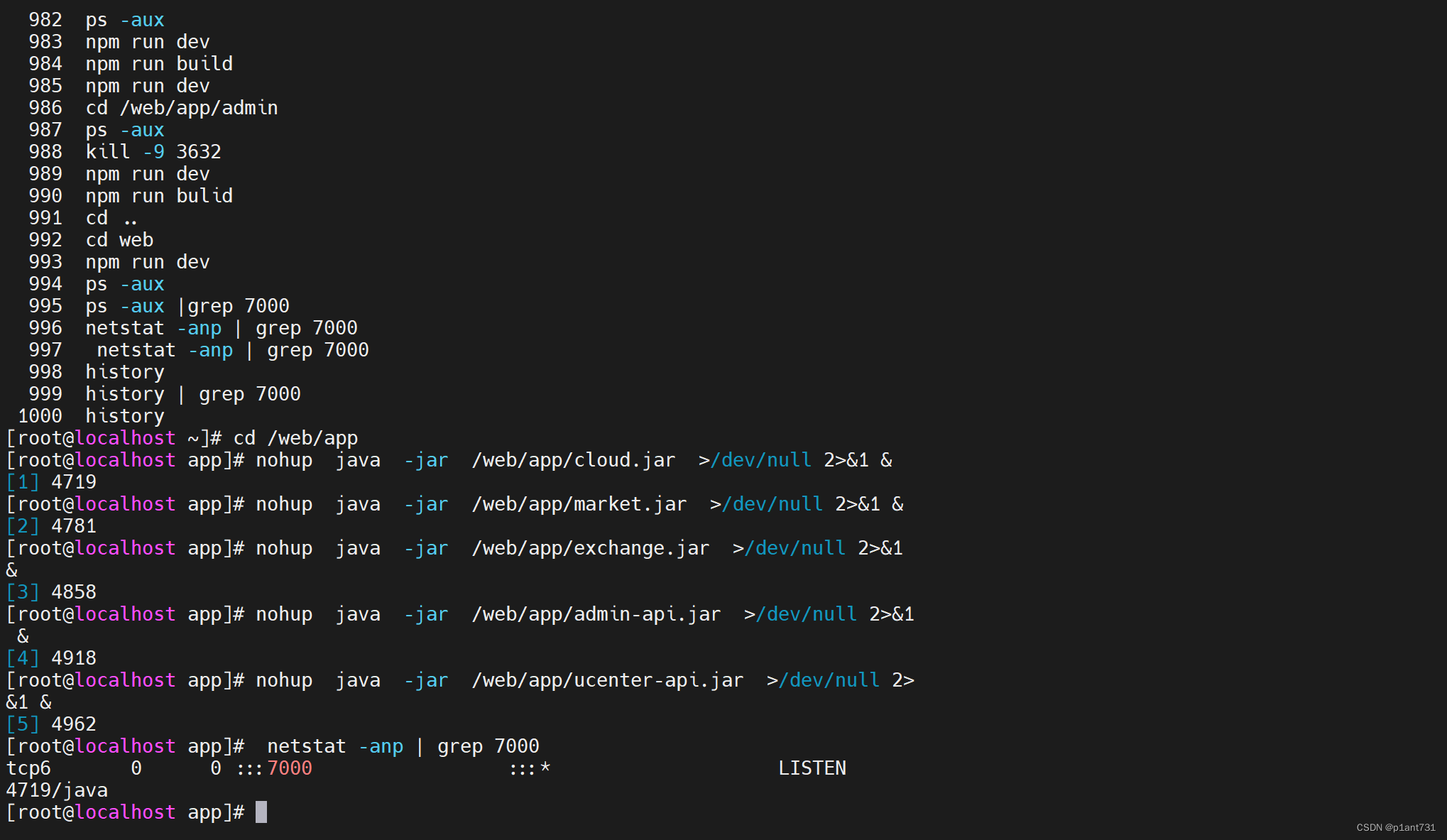Click the cd /web/app command line

295,438
